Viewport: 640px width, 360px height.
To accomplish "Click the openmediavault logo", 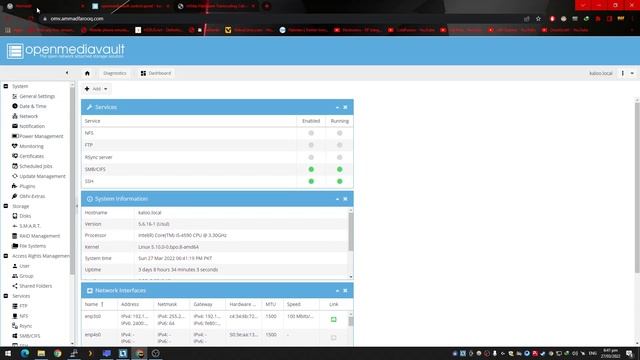I will click(x=66, y=51).
